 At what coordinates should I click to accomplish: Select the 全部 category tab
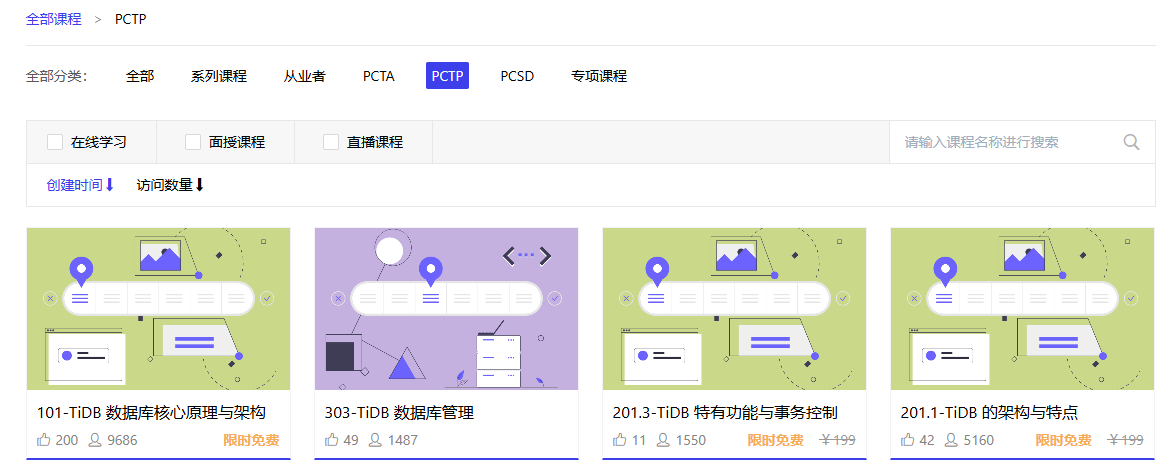pos(140,76)
